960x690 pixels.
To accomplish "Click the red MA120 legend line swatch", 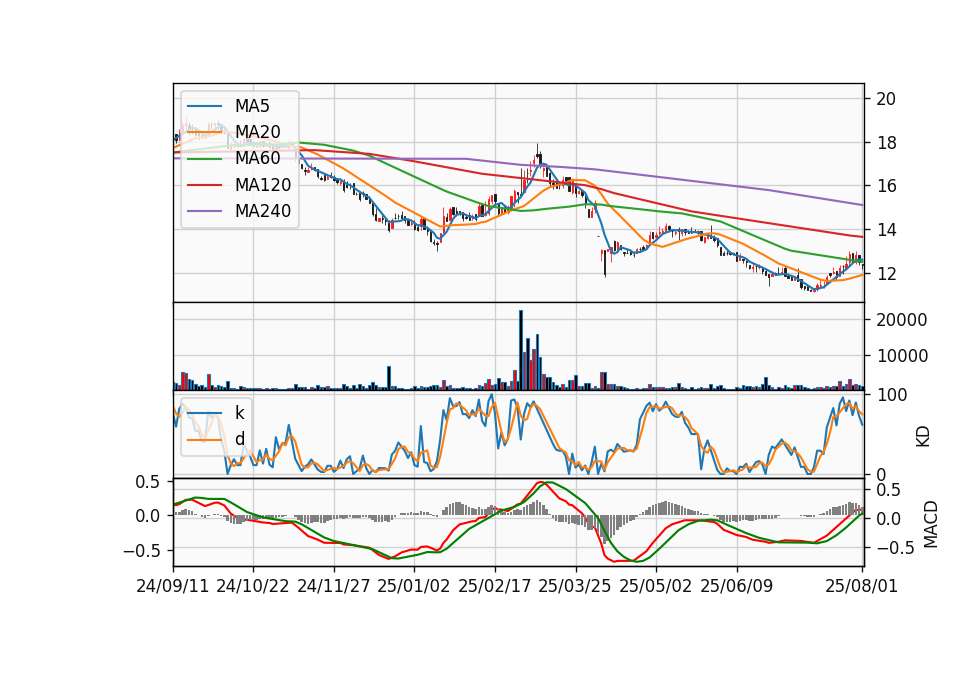I will pos(205,185).
